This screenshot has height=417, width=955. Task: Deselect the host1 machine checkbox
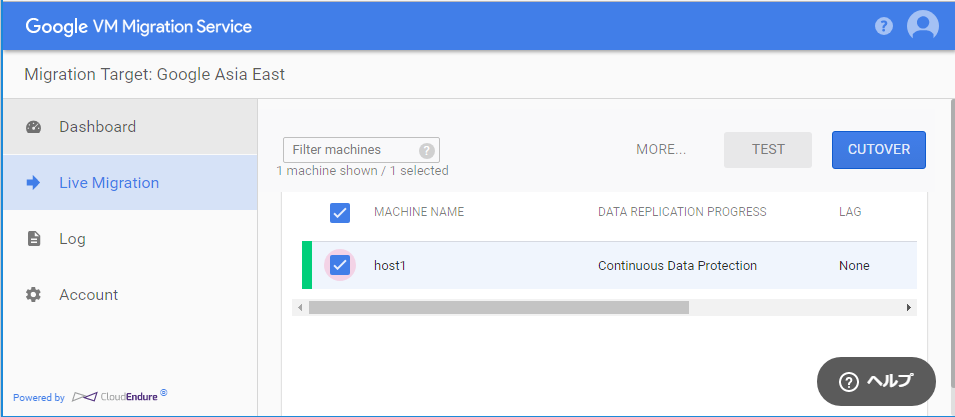(x=340, y=265)
